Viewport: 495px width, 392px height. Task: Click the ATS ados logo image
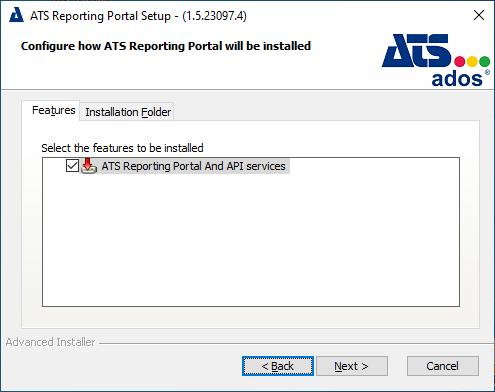tap(436, 60)
